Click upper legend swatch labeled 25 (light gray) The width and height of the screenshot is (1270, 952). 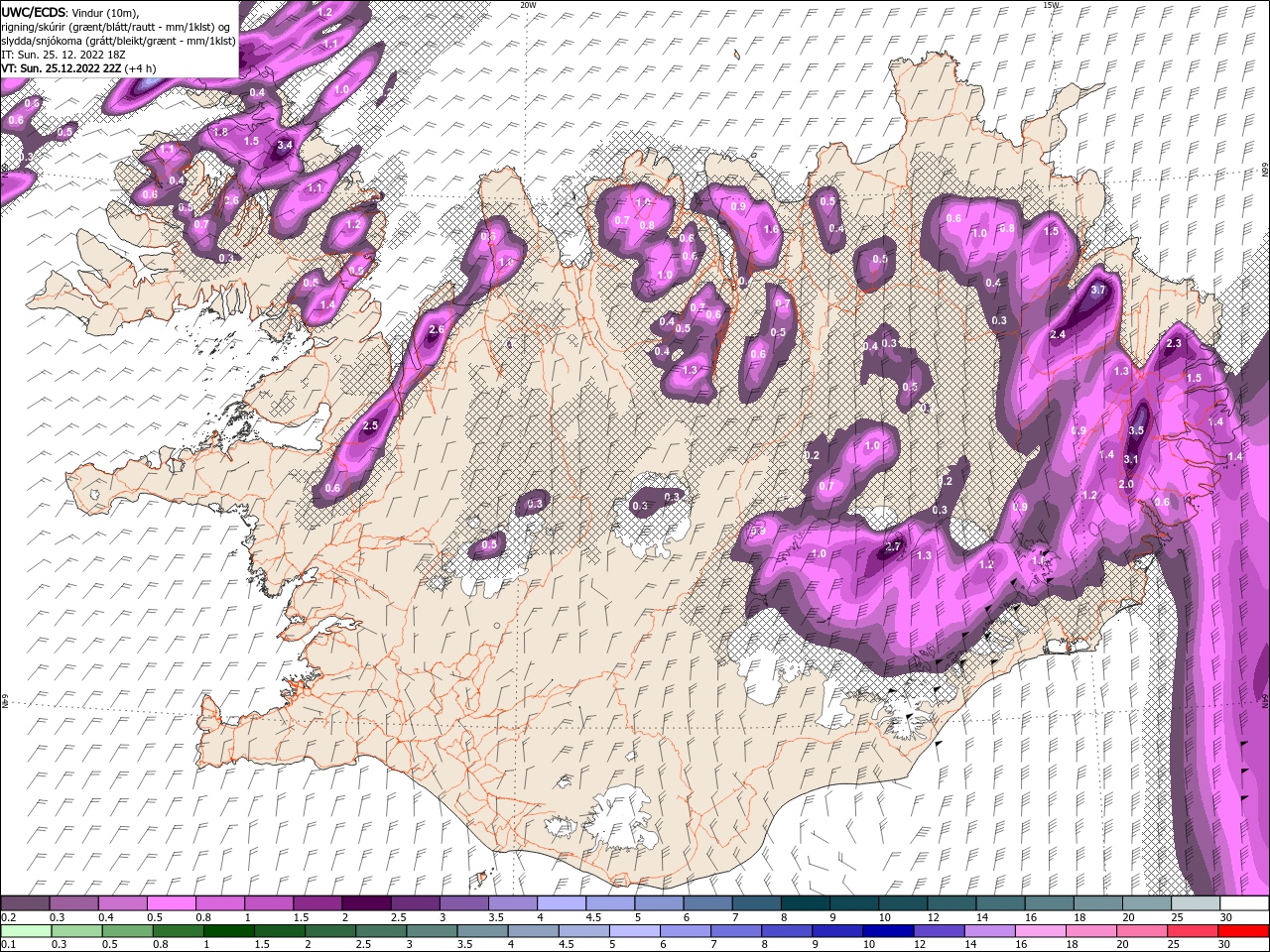[x=1195, y=903]
